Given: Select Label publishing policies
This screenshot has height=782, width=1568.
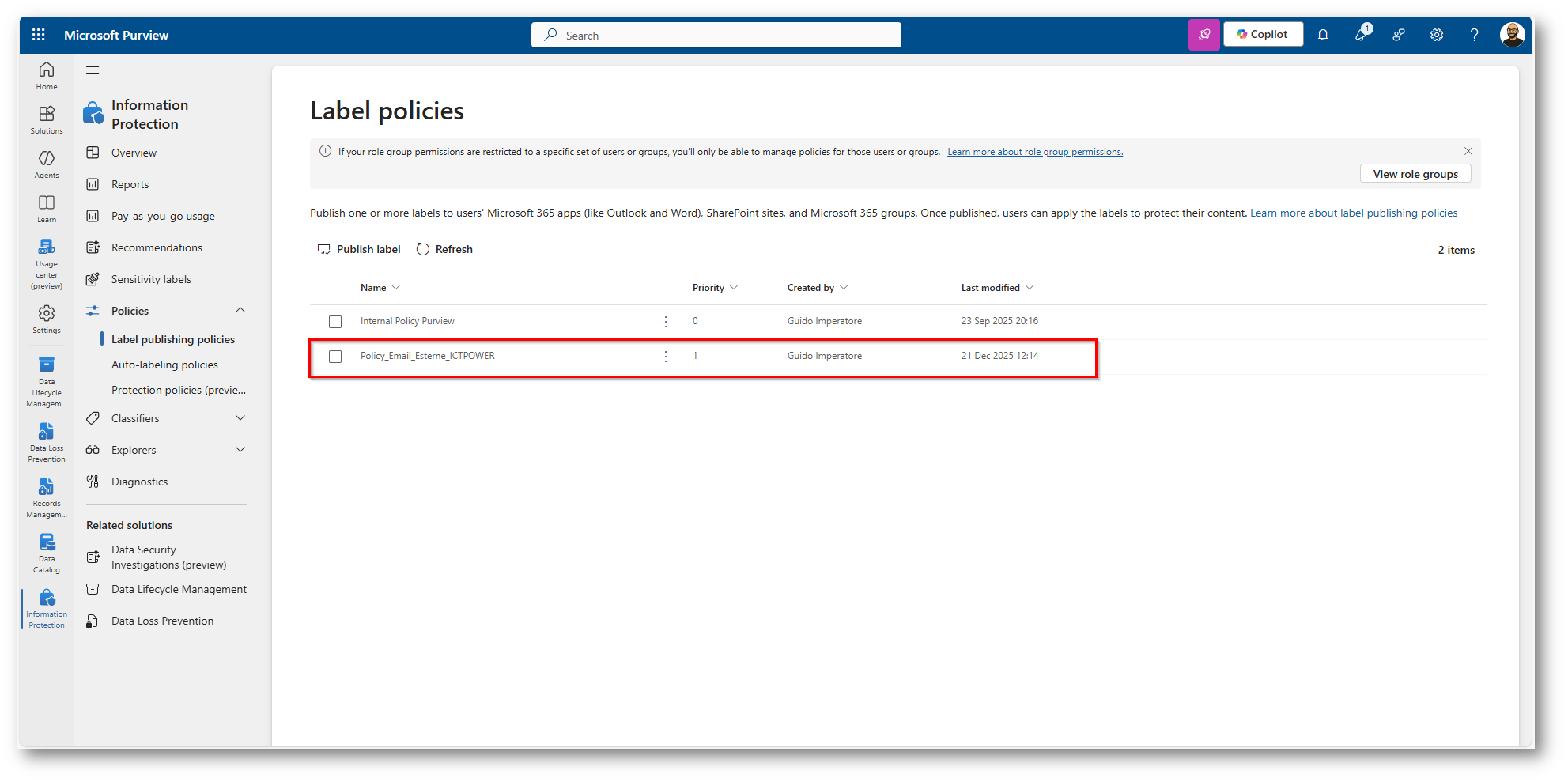Looking at the screenshot, I should click(173, 339).
